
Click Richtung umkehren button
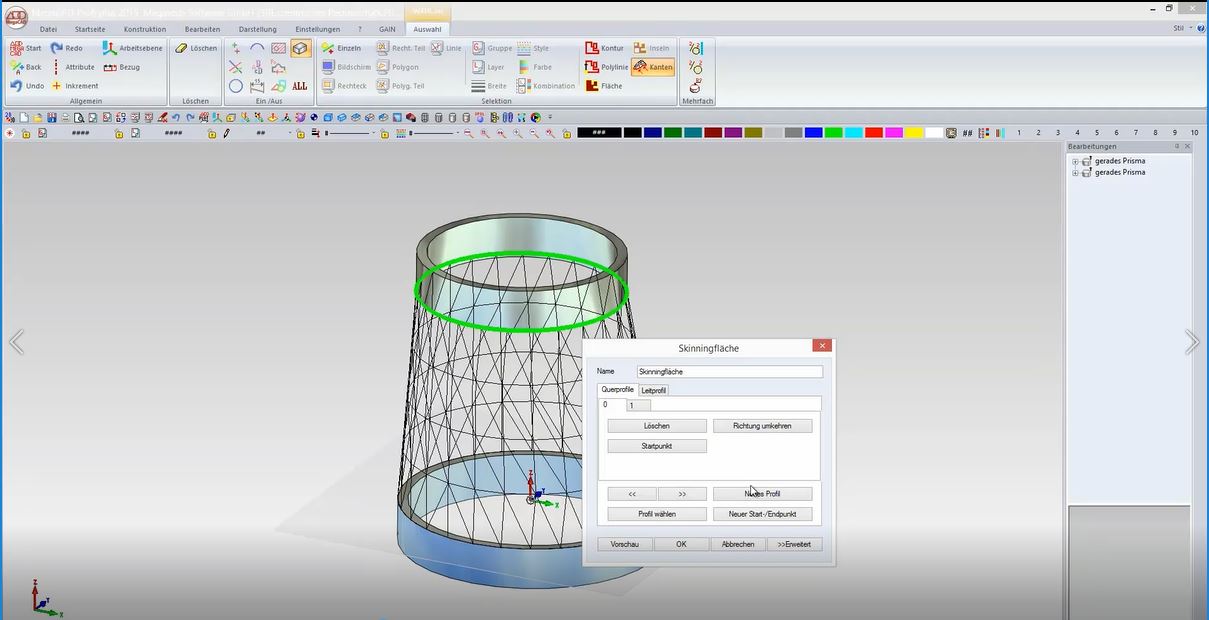coord(762,426)
